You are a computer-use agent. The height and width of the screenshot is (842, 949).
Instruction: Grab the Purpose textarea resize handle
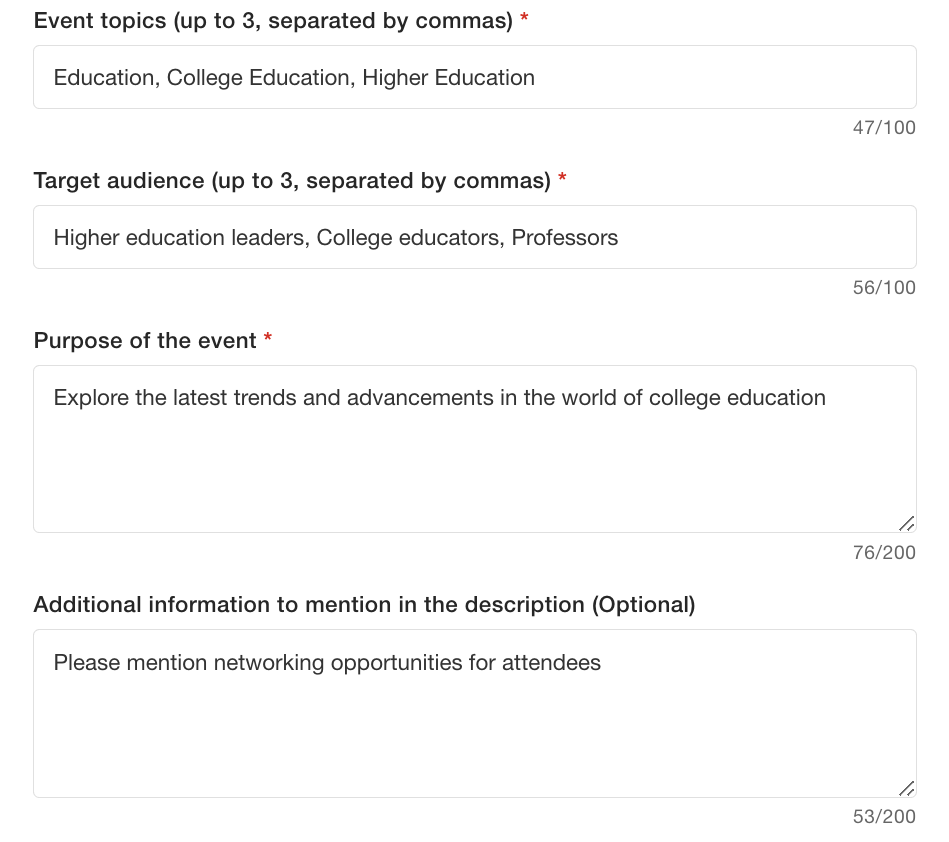(x=906, y=523)
